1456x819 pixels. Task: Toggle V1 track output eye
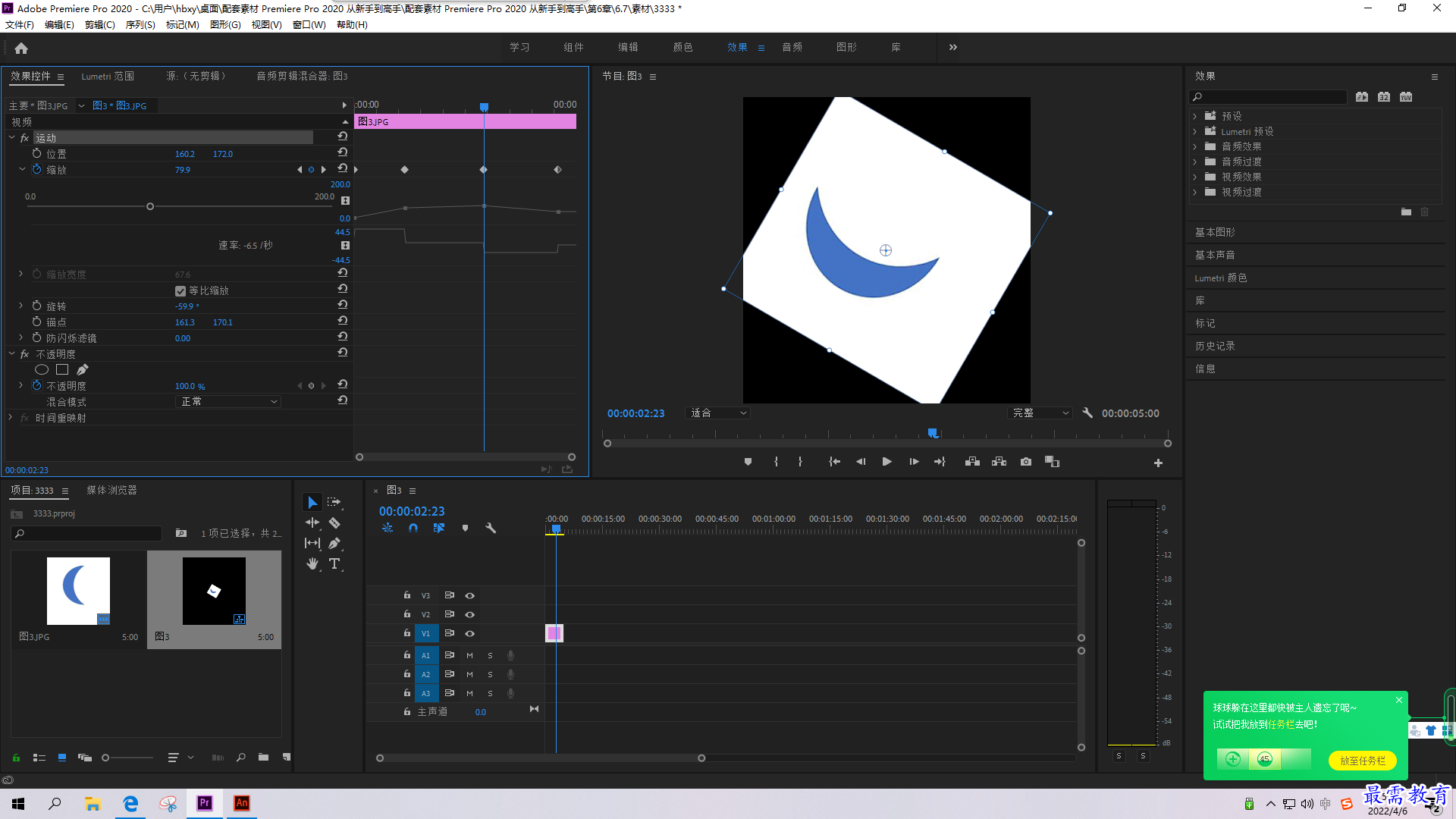tap(469, 633)
